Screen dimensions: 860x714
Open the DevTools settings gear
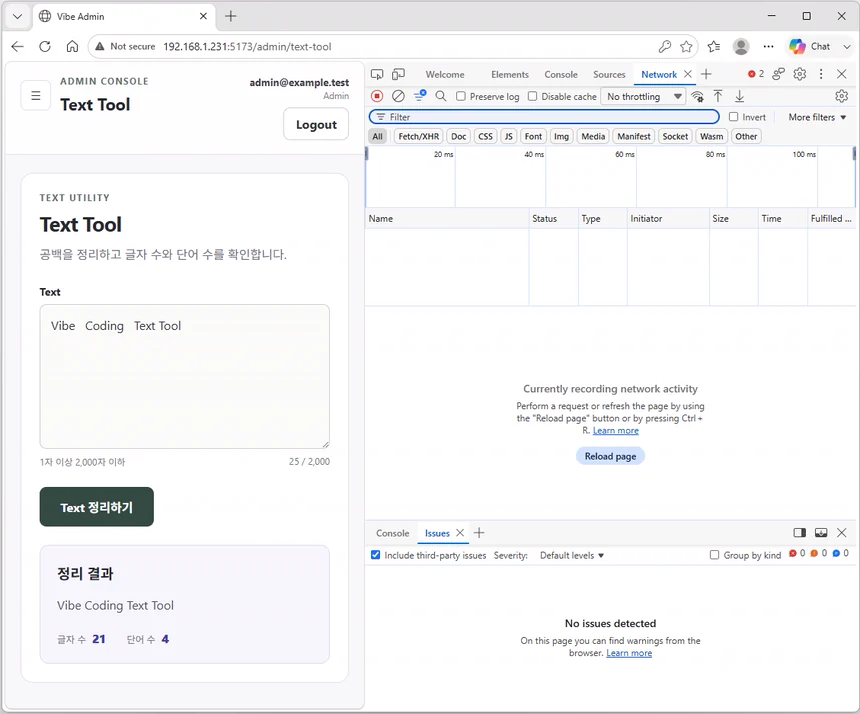point(800,74)
